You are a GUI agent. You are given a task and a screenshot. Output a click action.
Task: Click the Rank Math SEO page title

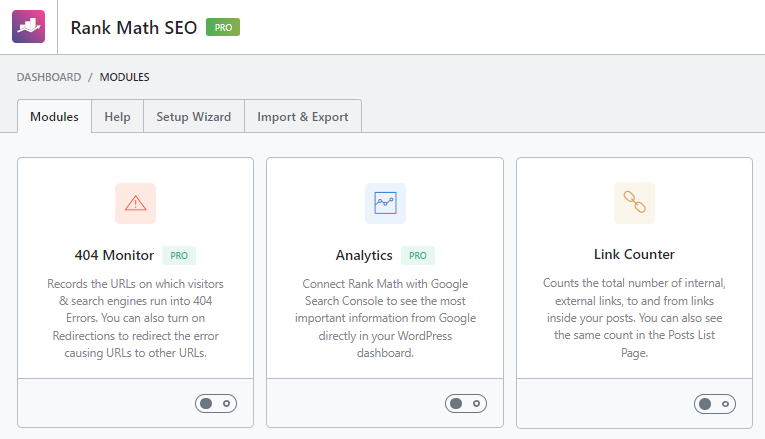point(134,27)
